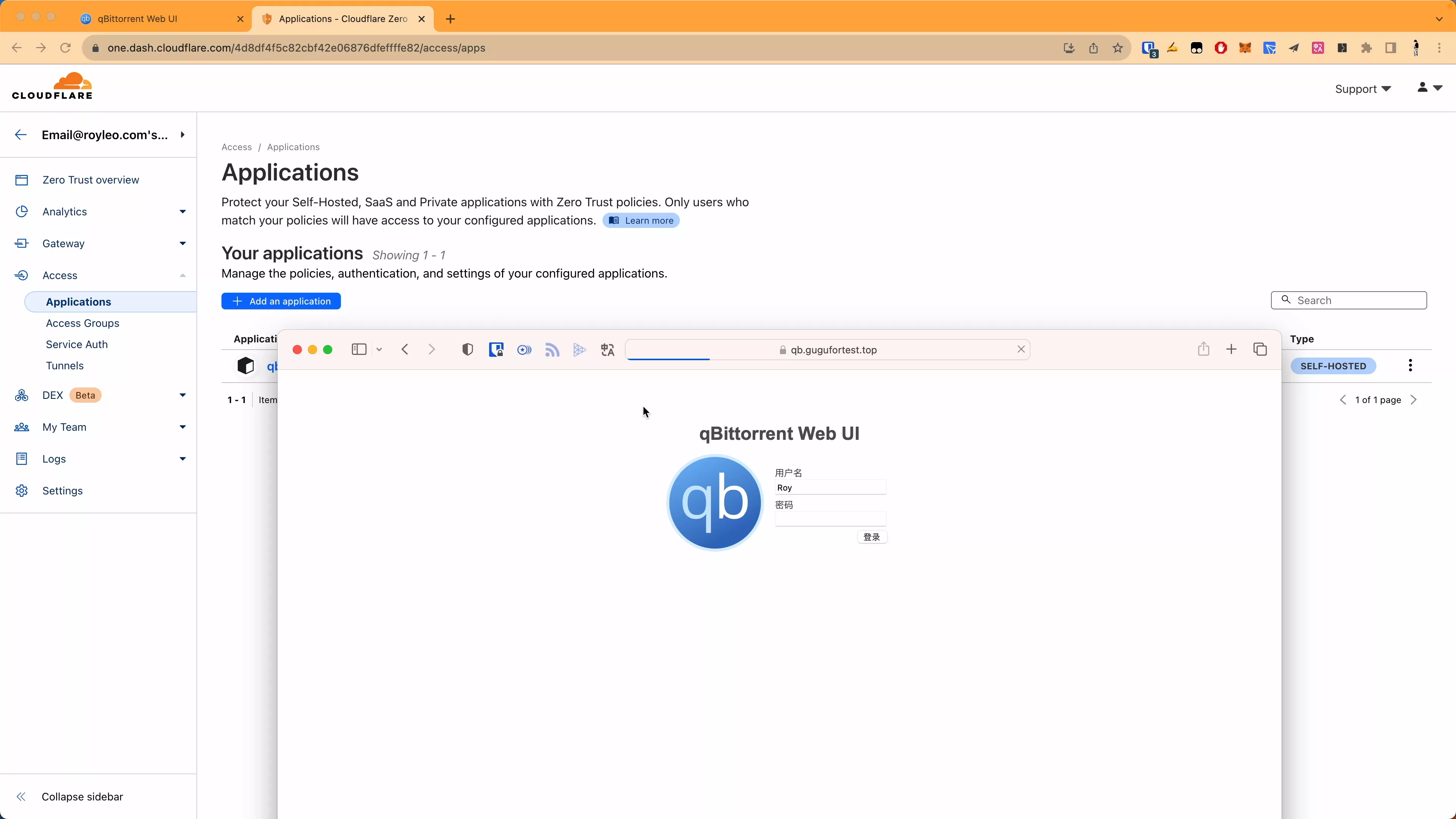Expand the Analytics menu arrow
1456x819 pixels.
click(x=182, y=212)
